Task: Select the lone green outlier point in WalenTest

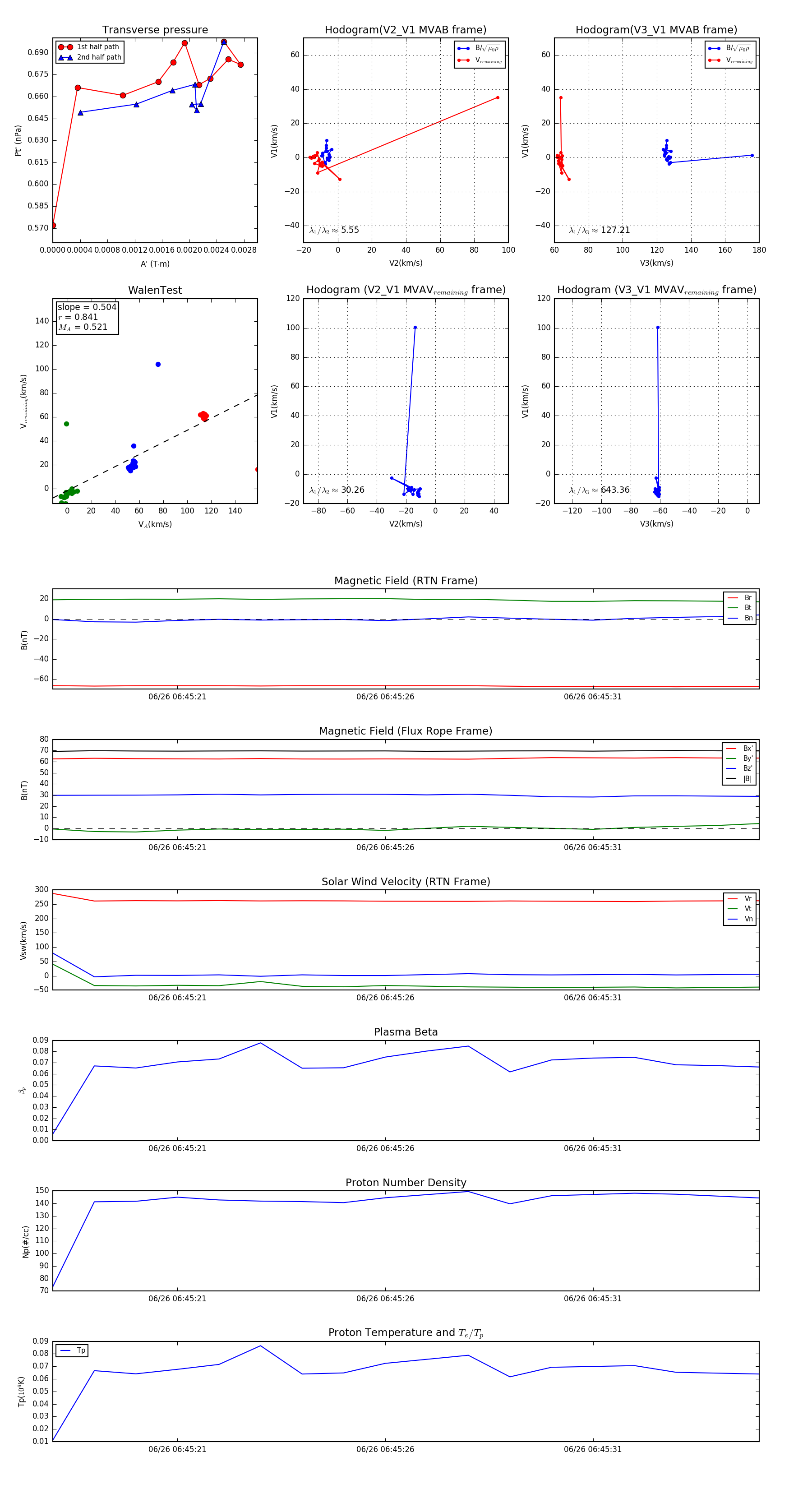Action: 66,424
